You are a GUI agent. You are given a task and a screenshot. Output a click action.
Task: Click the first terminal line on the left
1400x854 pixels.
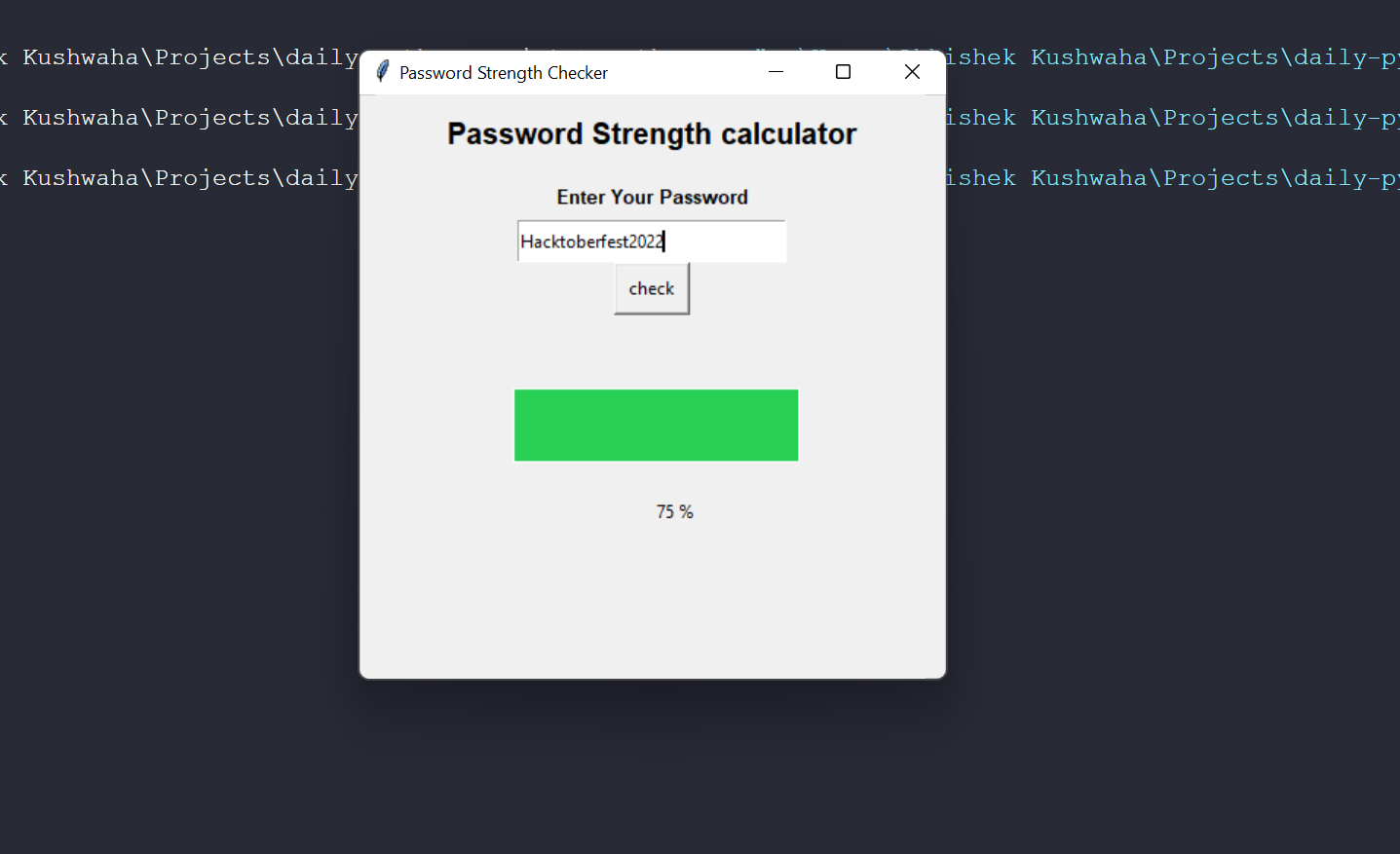pos(179,57)
